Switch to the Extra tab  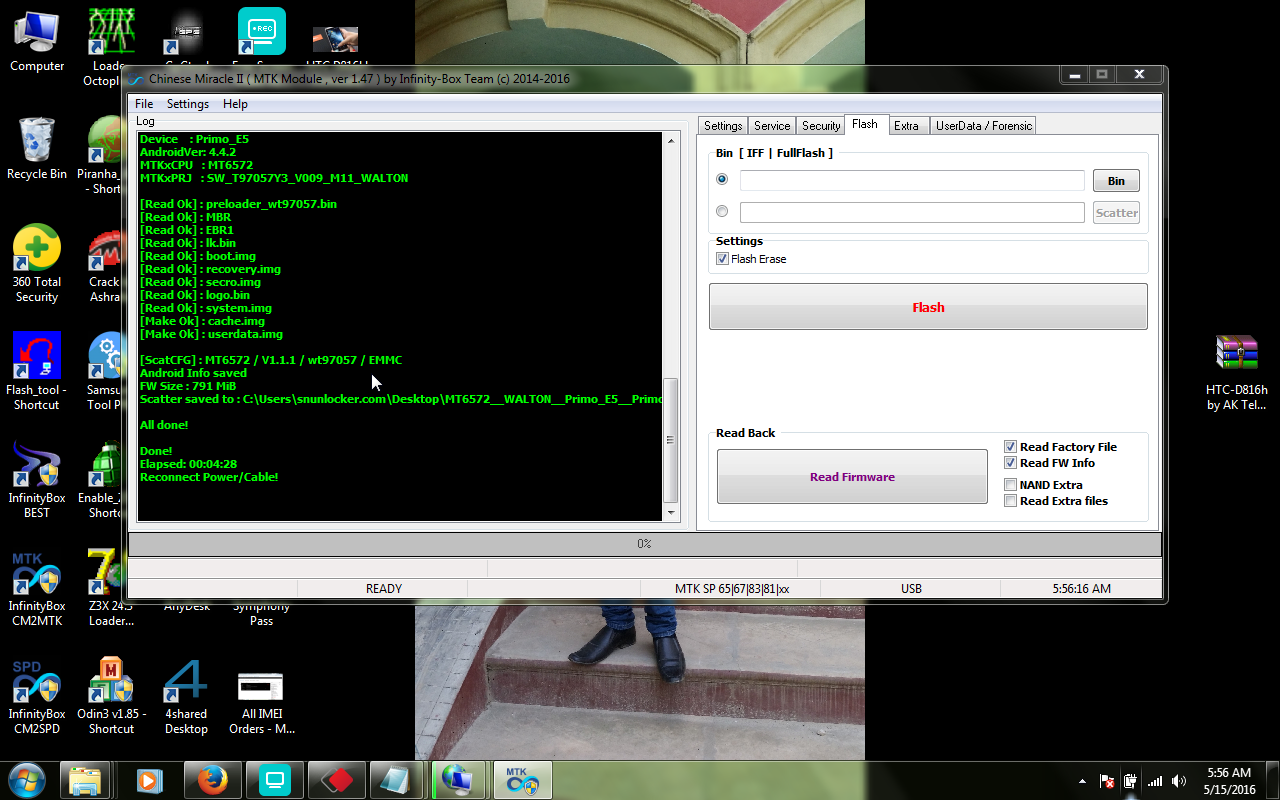906,126
